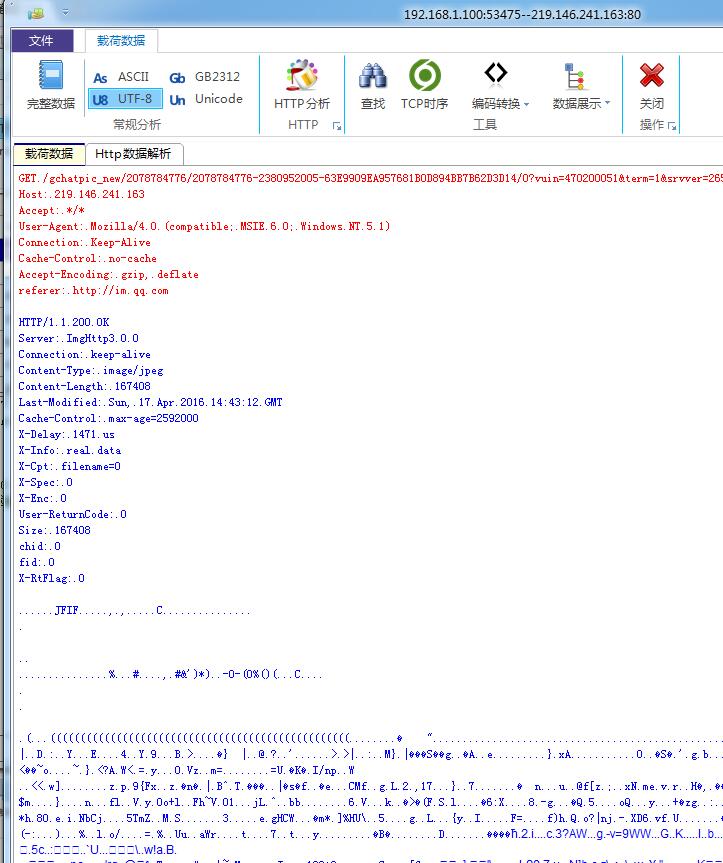Screen dimensions: 723x863
Task: Switch to the 载荷数据 content tab
Action: pyautogui.click(x=49, y=154)
